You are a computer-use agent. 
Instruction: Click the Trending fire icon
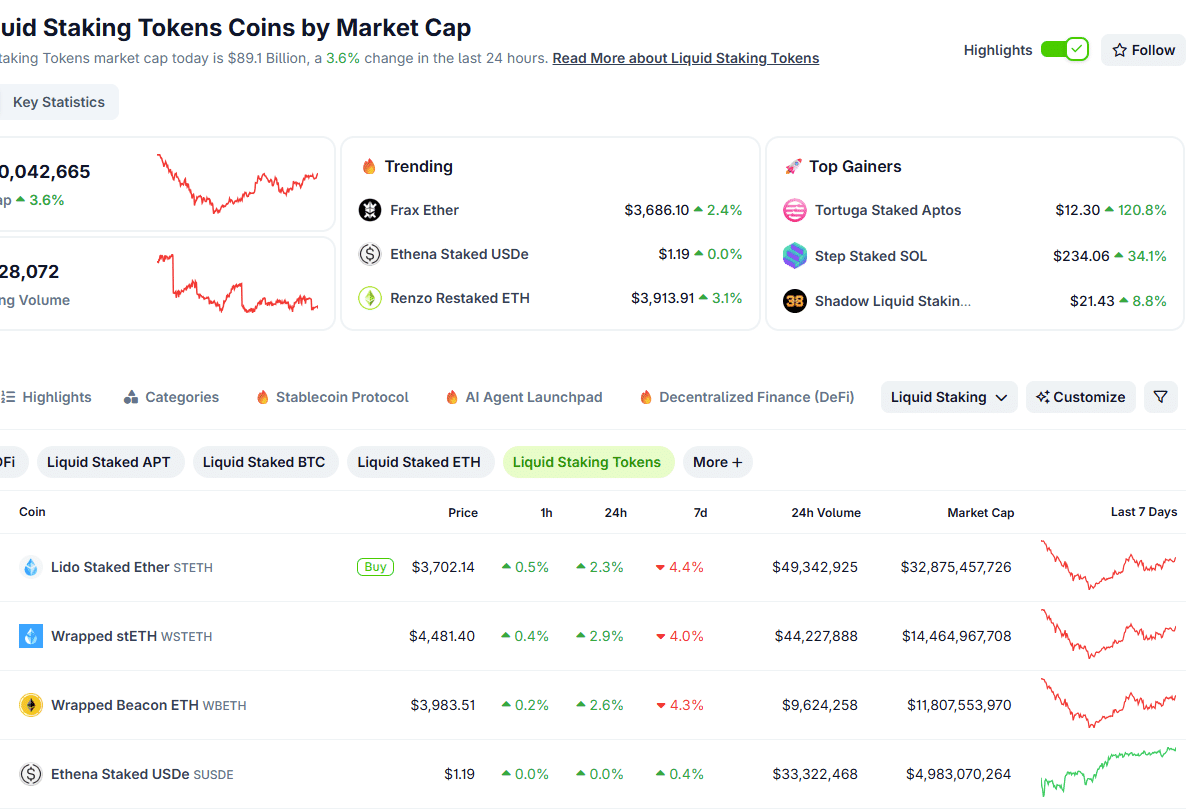(x=369, y=167)
